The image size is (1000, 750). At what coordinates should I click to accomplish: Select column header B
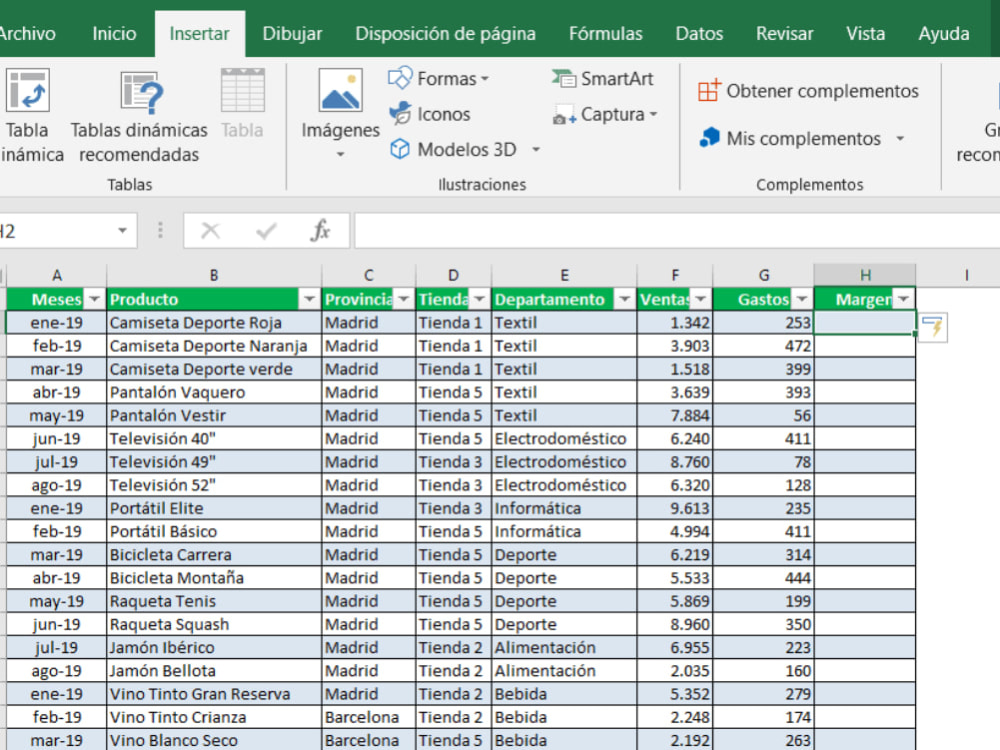(x=214, y=275)
